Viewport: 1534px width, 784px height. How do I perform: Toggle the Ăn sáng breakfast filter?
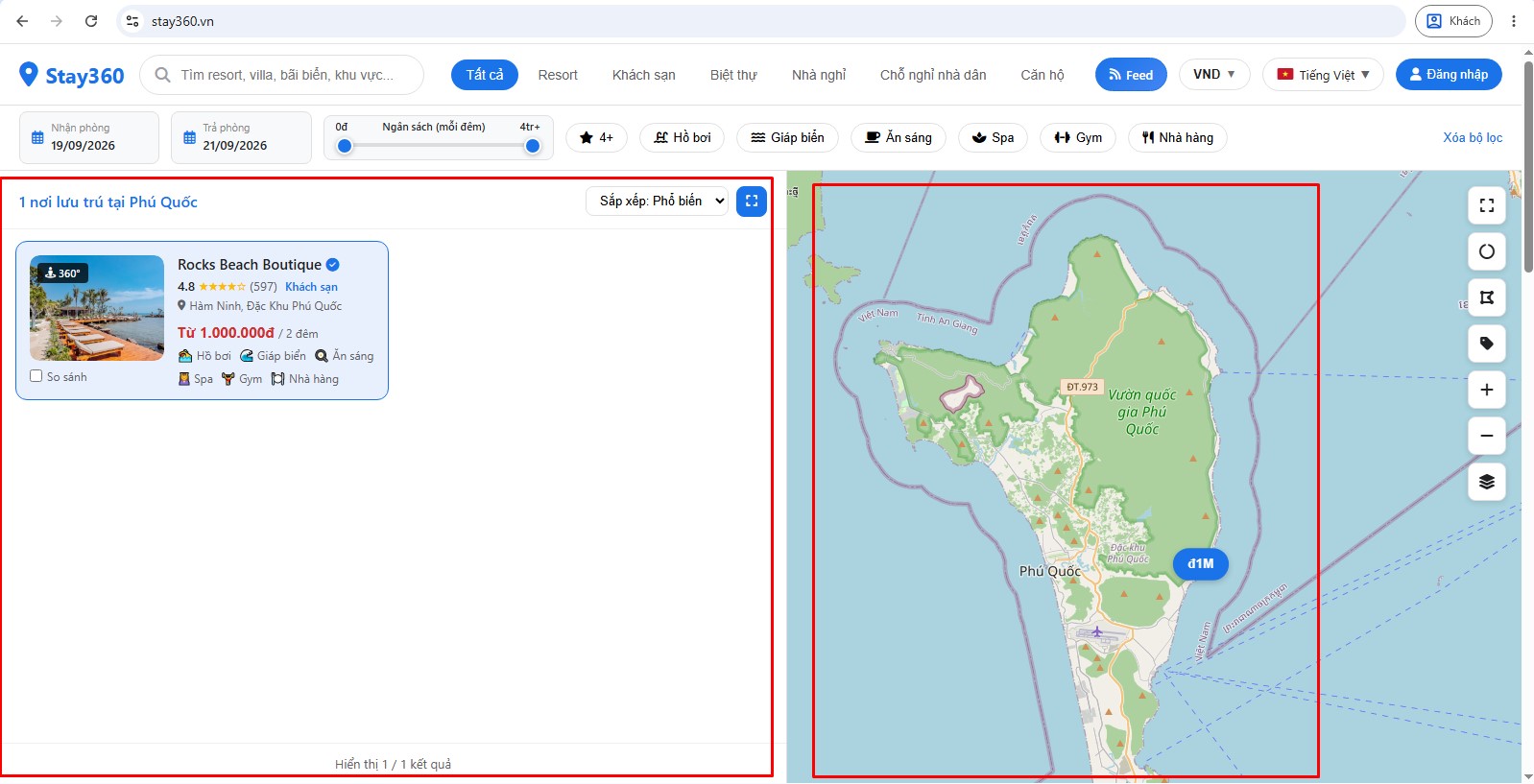point(899,138)
